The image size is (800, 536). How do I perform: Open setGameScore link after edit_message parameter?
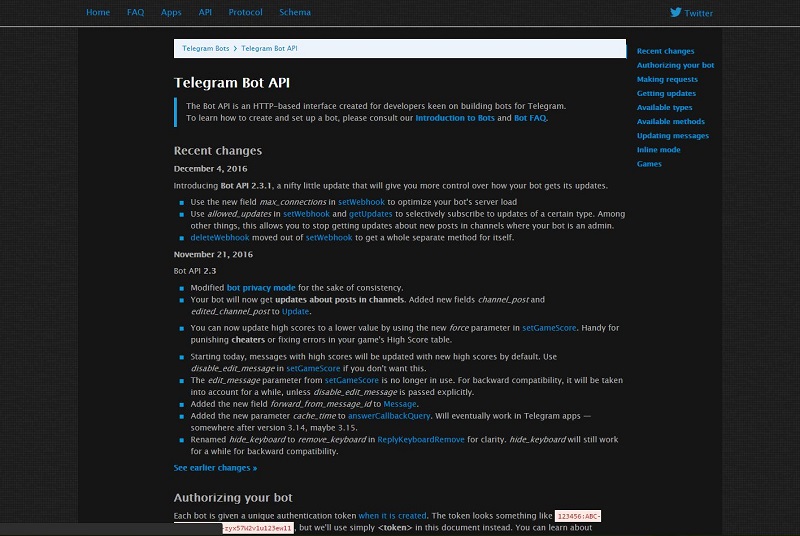[x=352, y=380]
